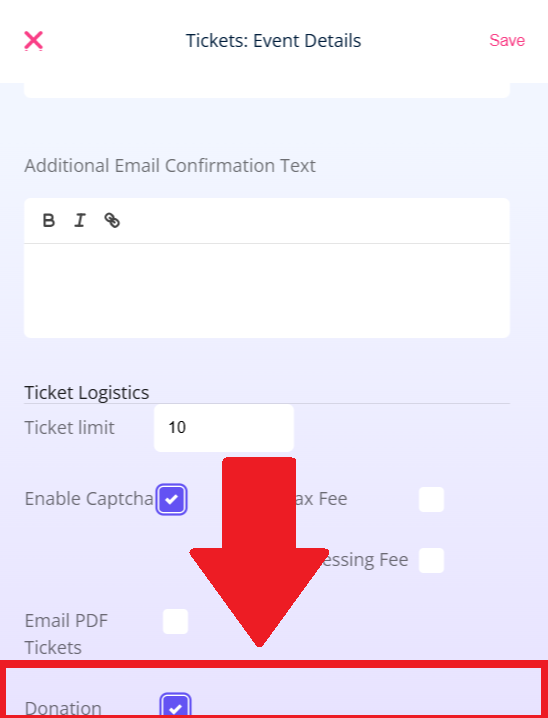Close the Event Details panel with X
The image size is (548, 718).
[x=33, y=40]
